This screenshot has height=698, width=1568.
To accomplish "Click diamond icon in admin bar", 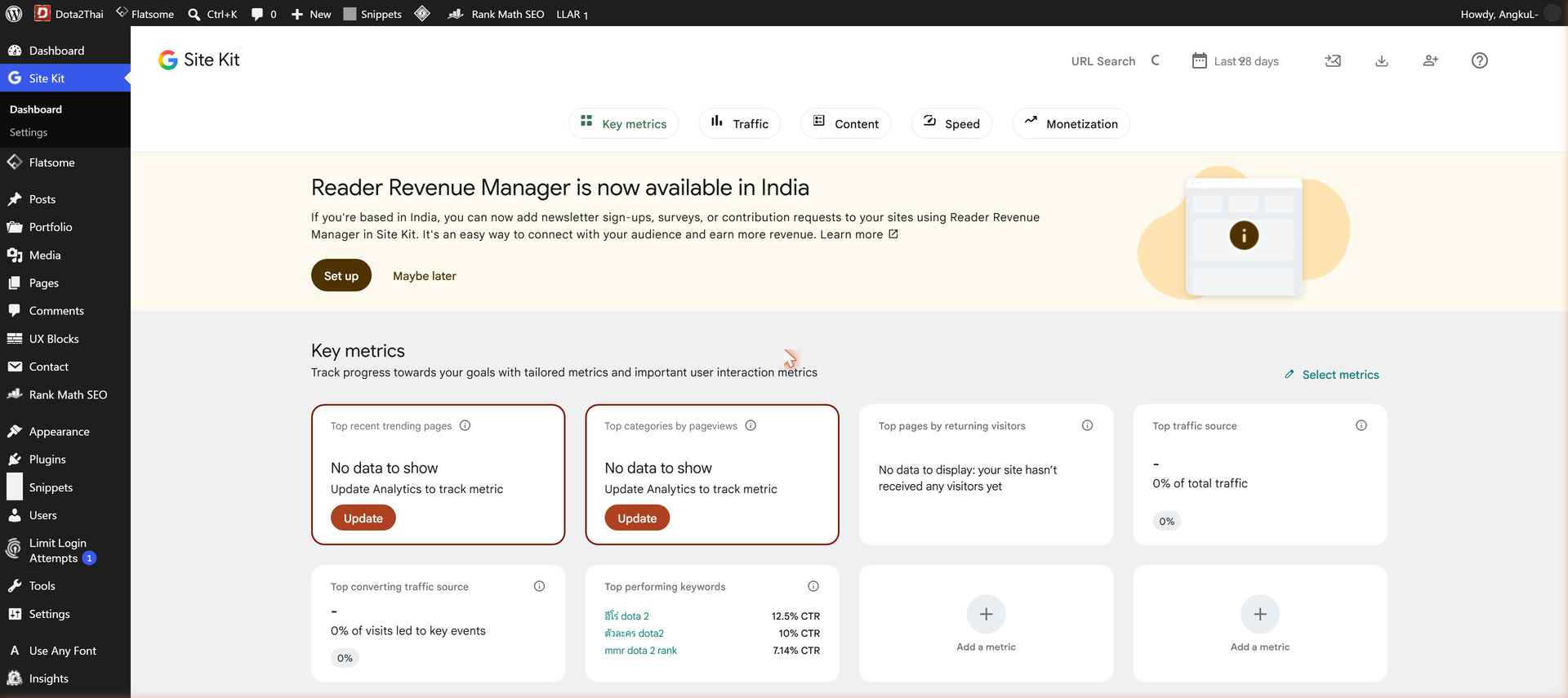I will 422,14.
